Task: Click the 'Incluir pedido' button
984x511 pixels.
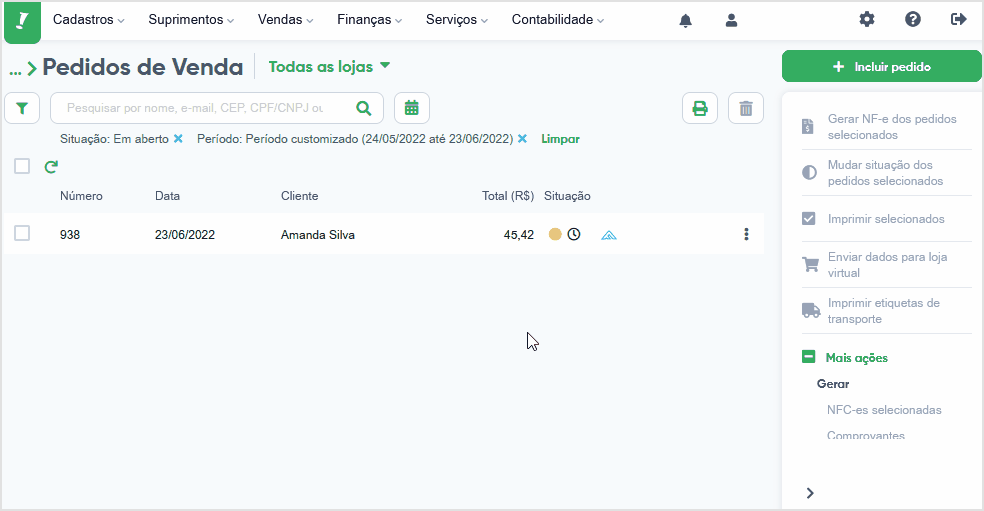Action: (881, 67)
